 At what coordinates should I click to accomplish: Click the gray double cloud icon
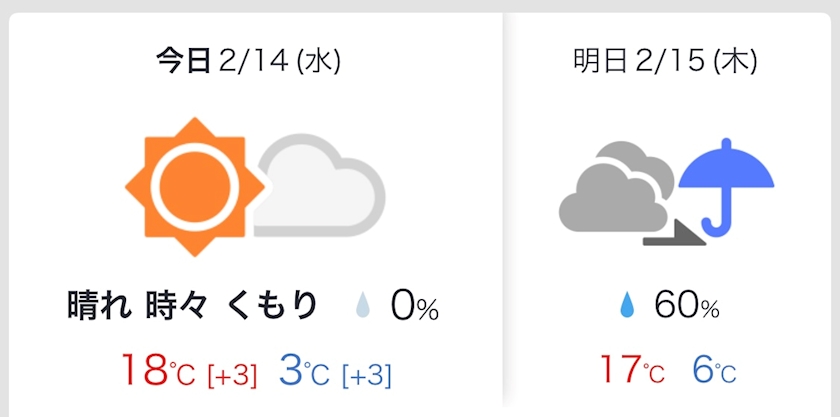(x=617, y=187)
